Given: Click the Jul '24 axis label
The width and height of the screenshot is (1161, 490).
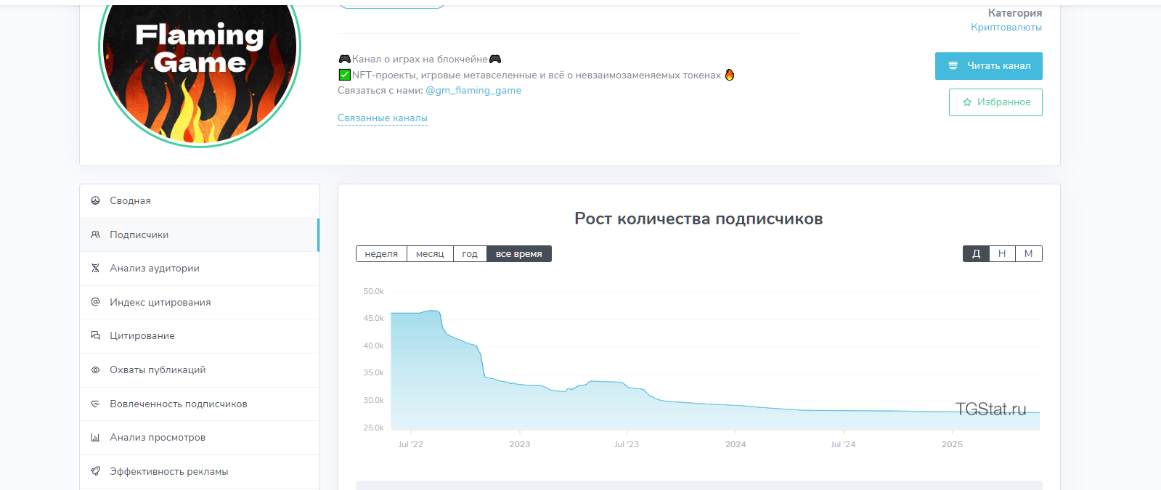Looking at the screenshot, I should click(843, 444).
